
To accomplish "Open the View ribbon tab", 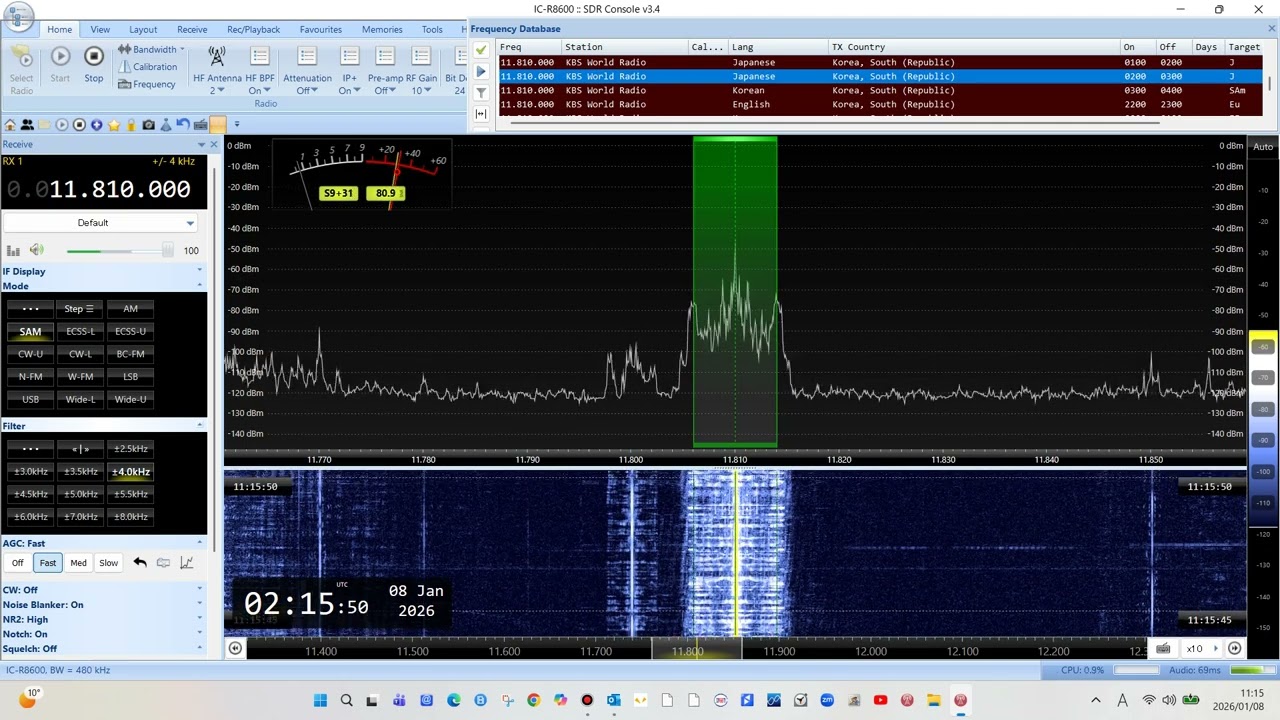I will pyautogui.click(x=100, y=29).
